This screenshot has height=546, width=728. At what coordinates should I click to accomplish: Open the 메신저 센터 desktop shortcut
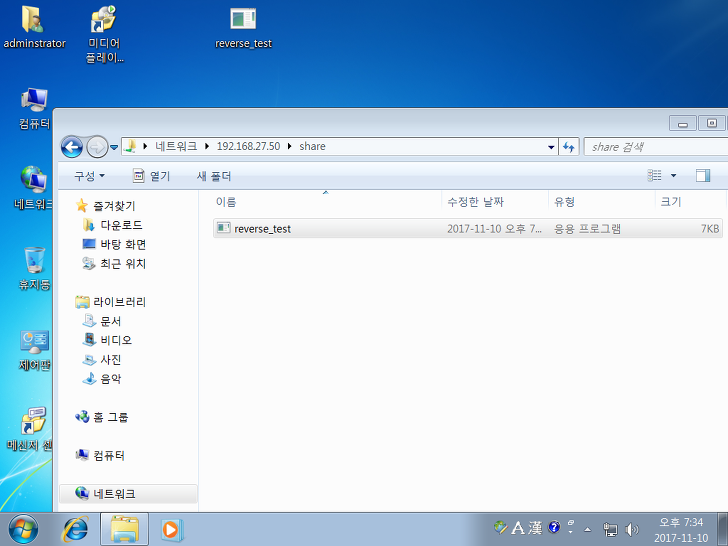31,429
